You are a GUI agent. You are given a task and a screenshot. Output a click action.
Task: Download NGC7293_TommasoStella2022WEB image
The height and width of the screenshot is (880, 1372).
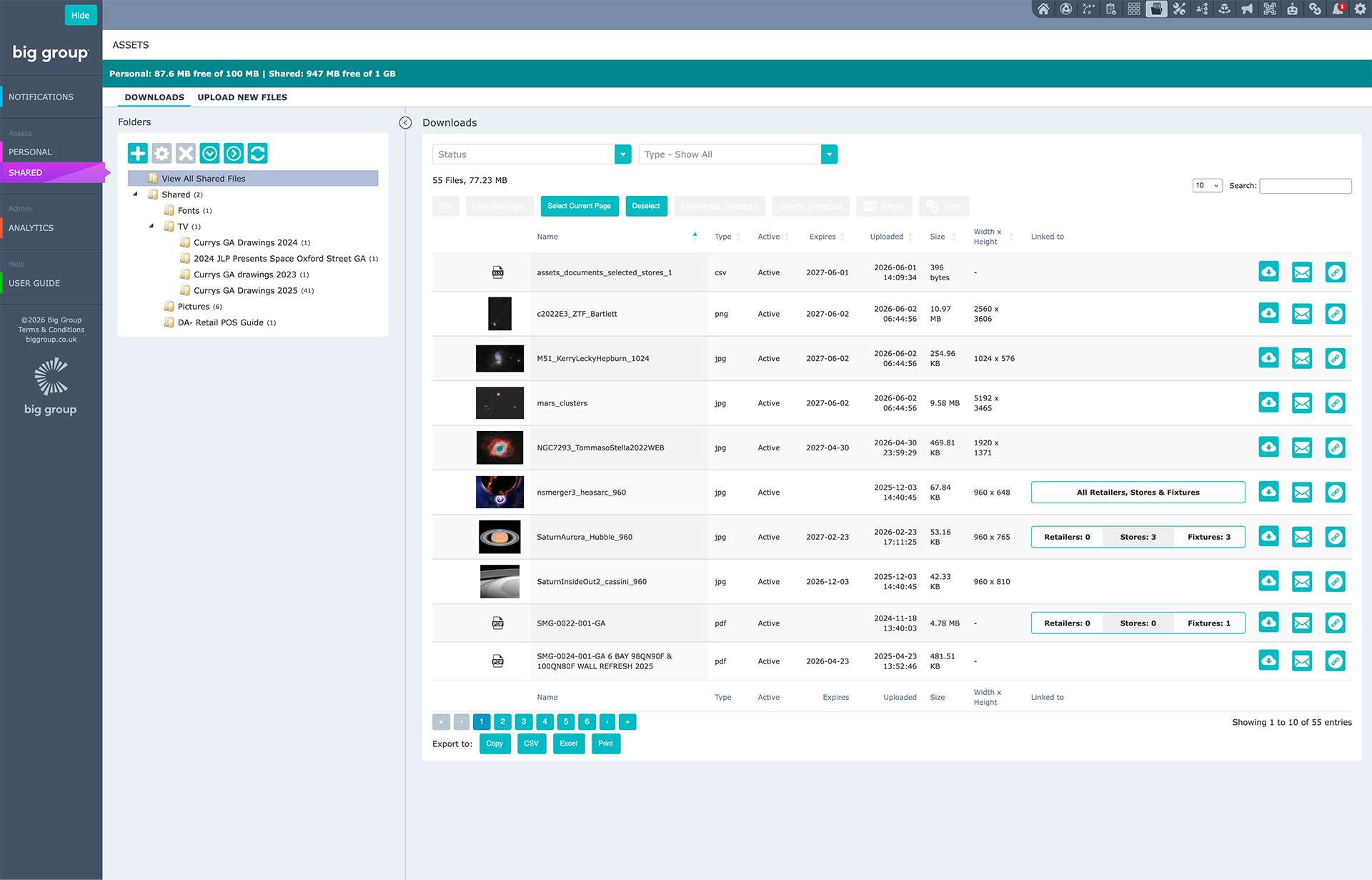pos(1268,448)
